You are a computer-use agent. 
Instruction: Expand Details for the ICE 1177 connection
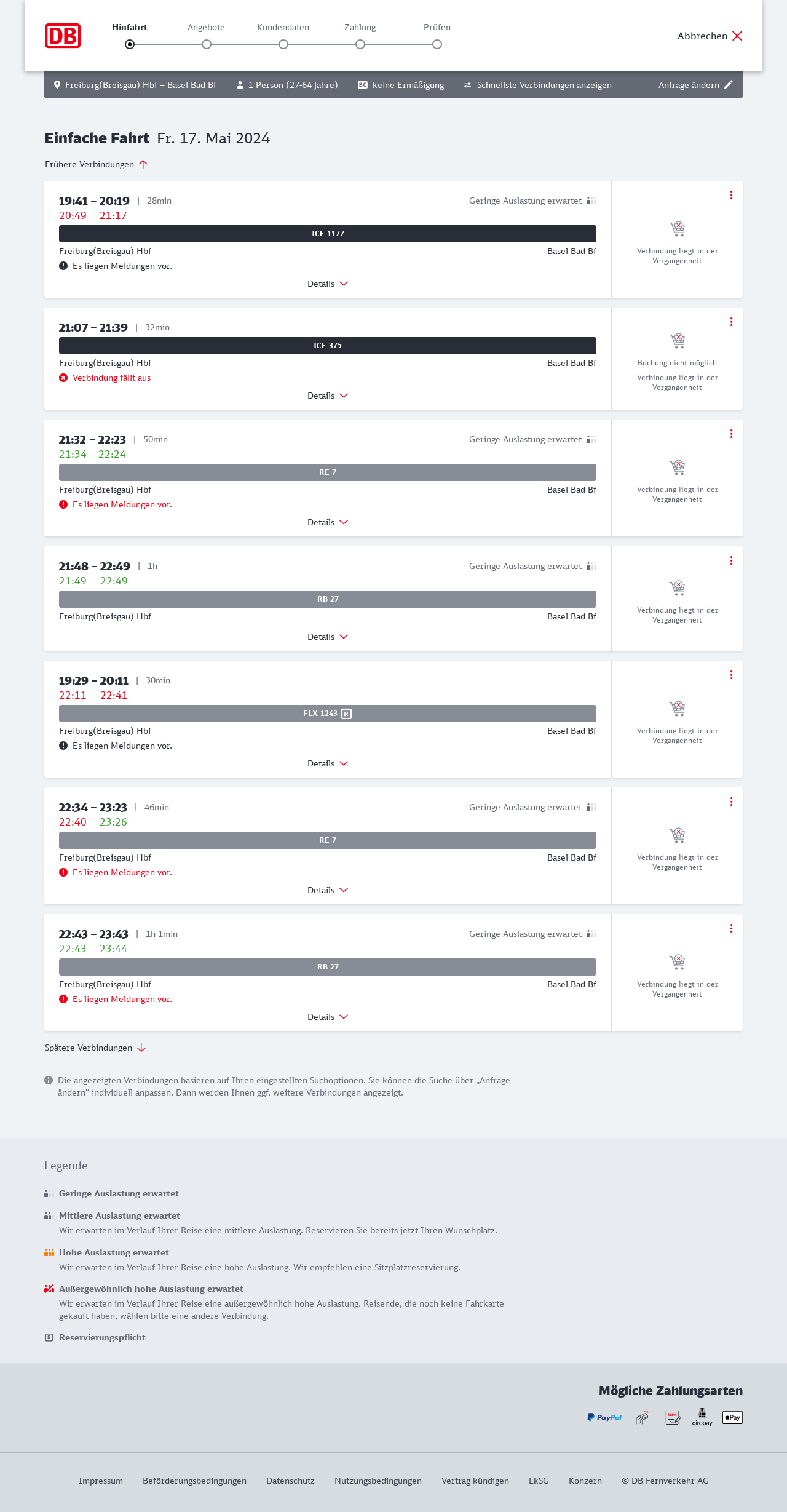328,284
